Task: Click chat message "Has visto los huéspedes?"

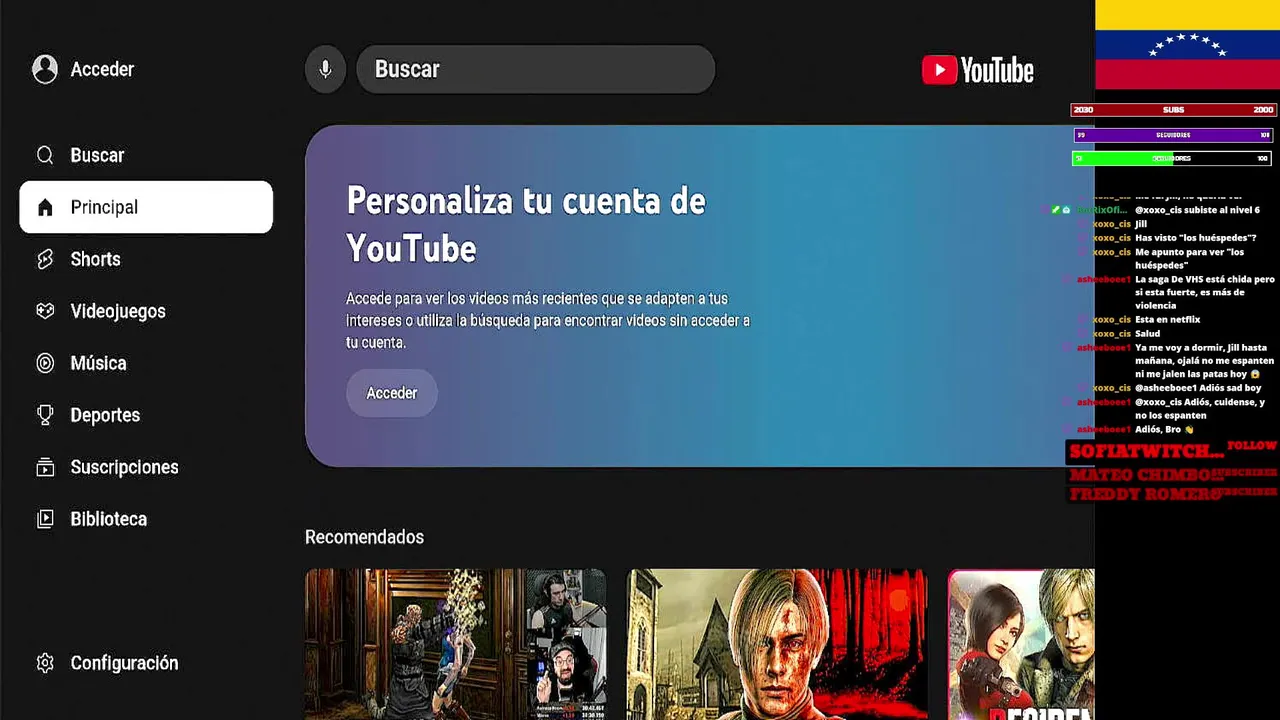Action: pos(1195,238)
